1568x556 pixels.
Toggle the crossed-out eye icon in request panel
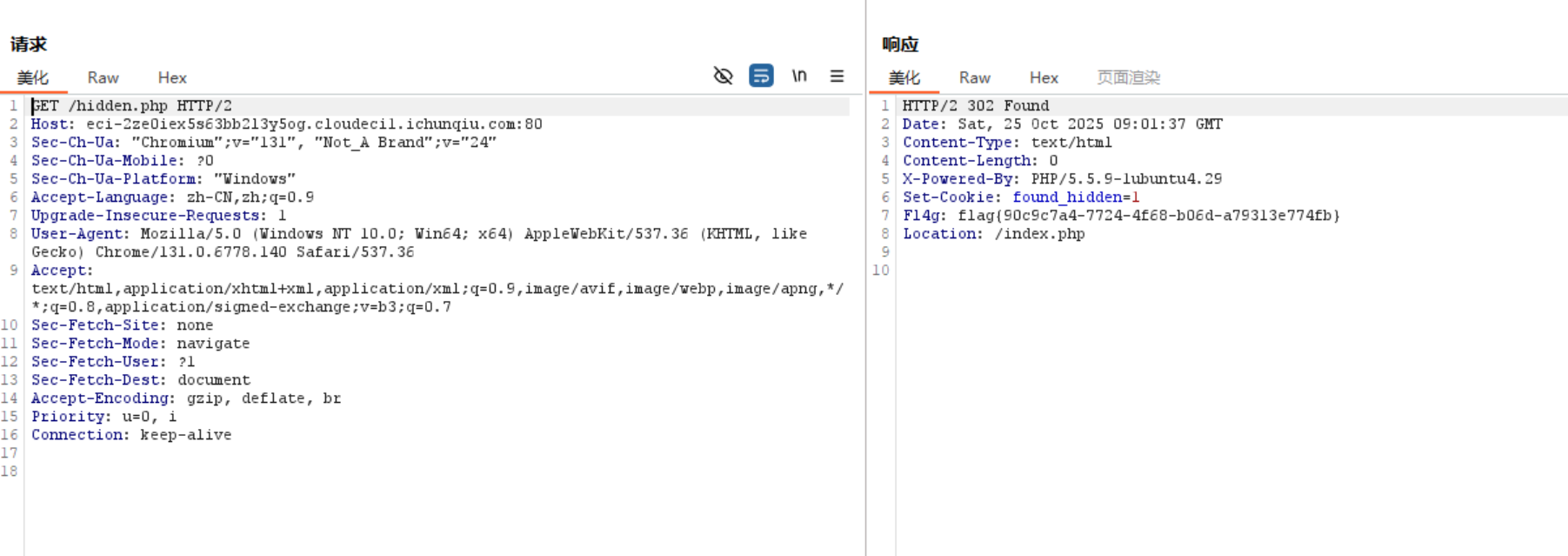723,76
